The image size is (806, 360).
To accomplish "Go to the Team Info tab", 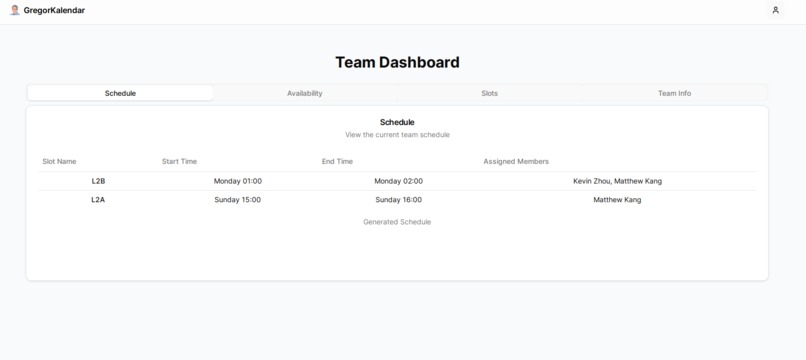I will (674, 93).
